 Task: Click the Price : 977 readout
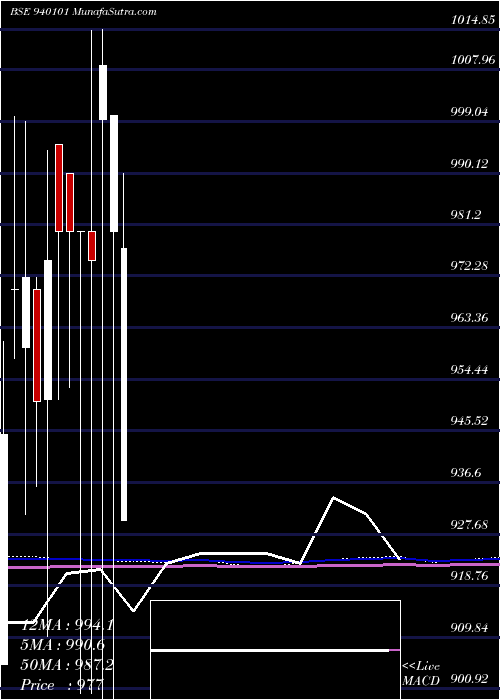(62, 685)
